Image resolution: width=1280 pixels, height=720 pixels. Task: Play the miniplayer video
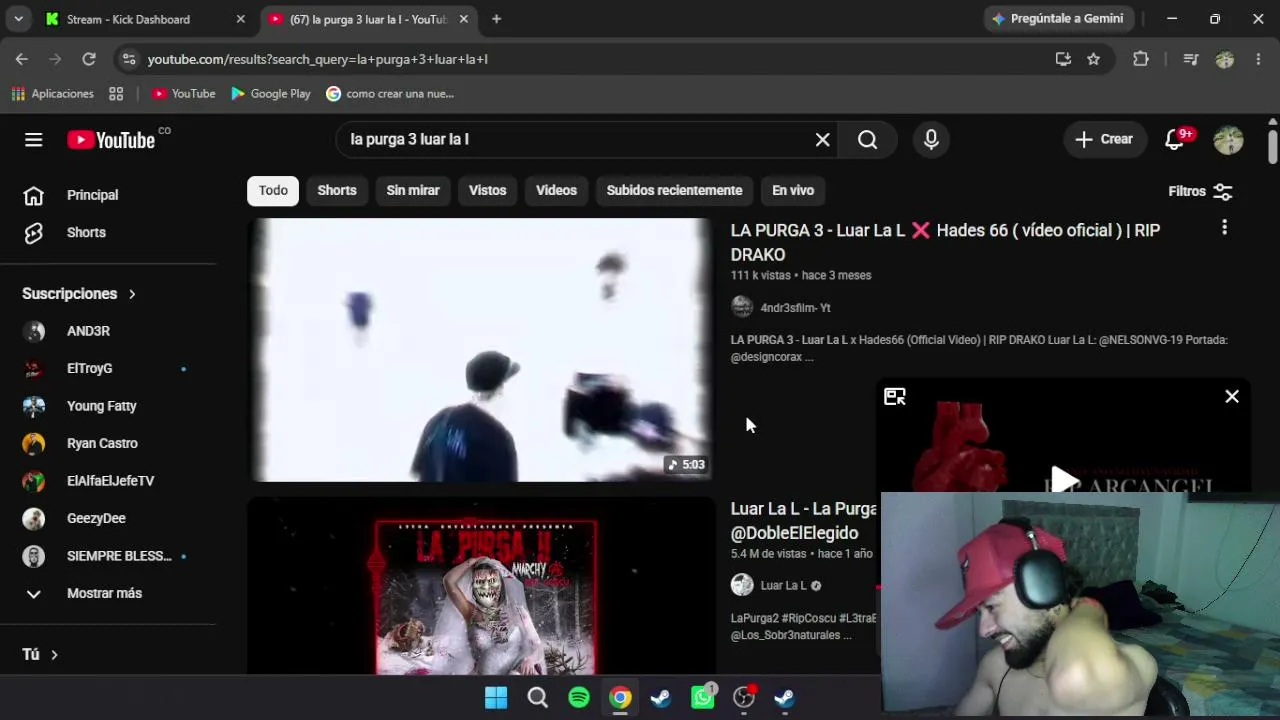[1064, 480]
